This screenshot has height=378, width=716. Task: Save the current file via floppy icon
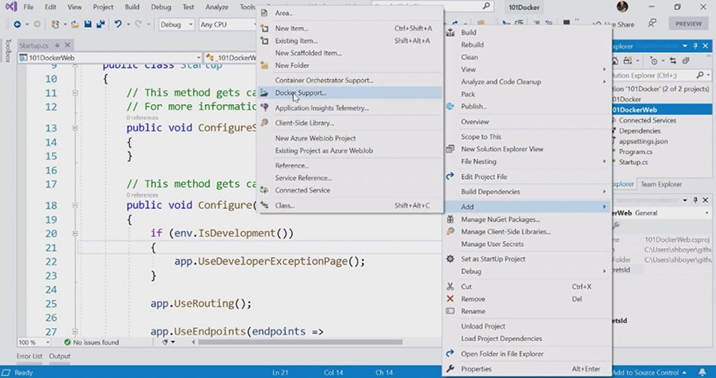click(88, 25)
